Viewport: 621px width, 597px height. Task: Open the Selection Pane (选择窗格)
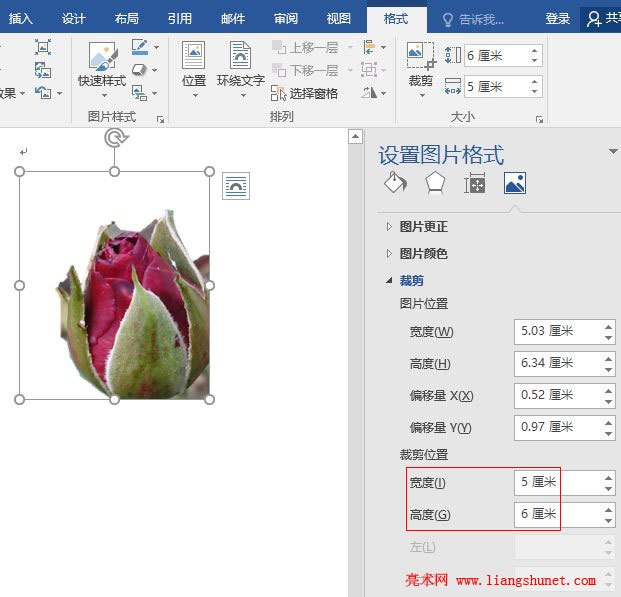click(x=306, y=93)
